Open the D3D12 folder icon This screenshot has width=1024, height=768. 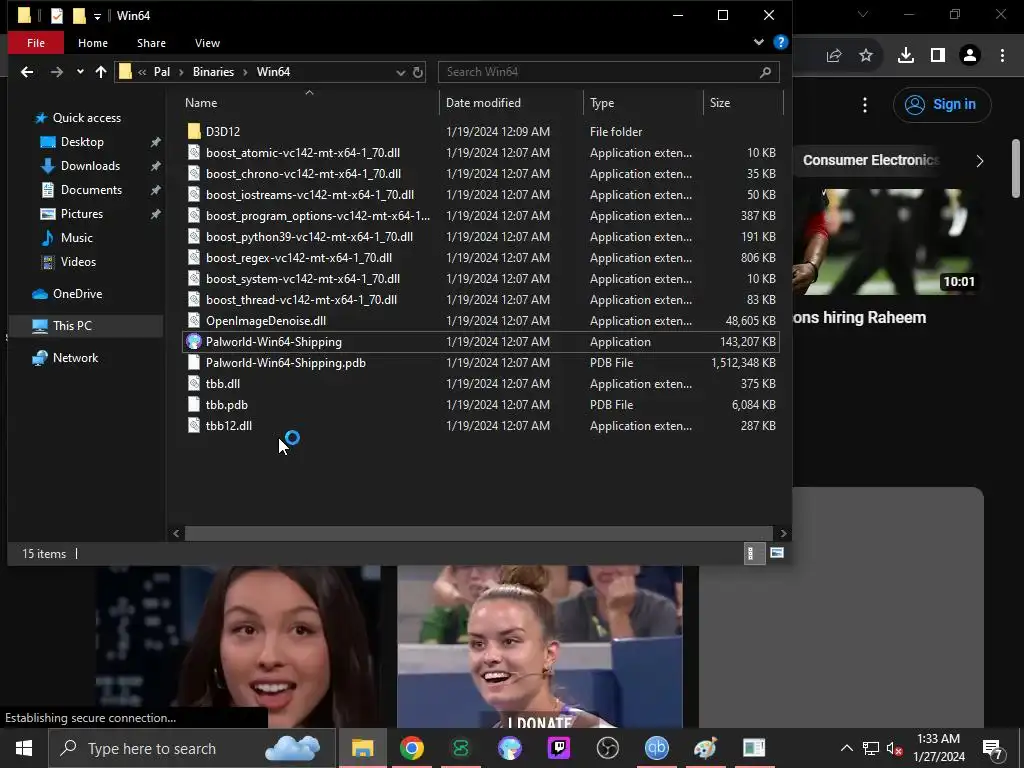[x=194, y=131]
